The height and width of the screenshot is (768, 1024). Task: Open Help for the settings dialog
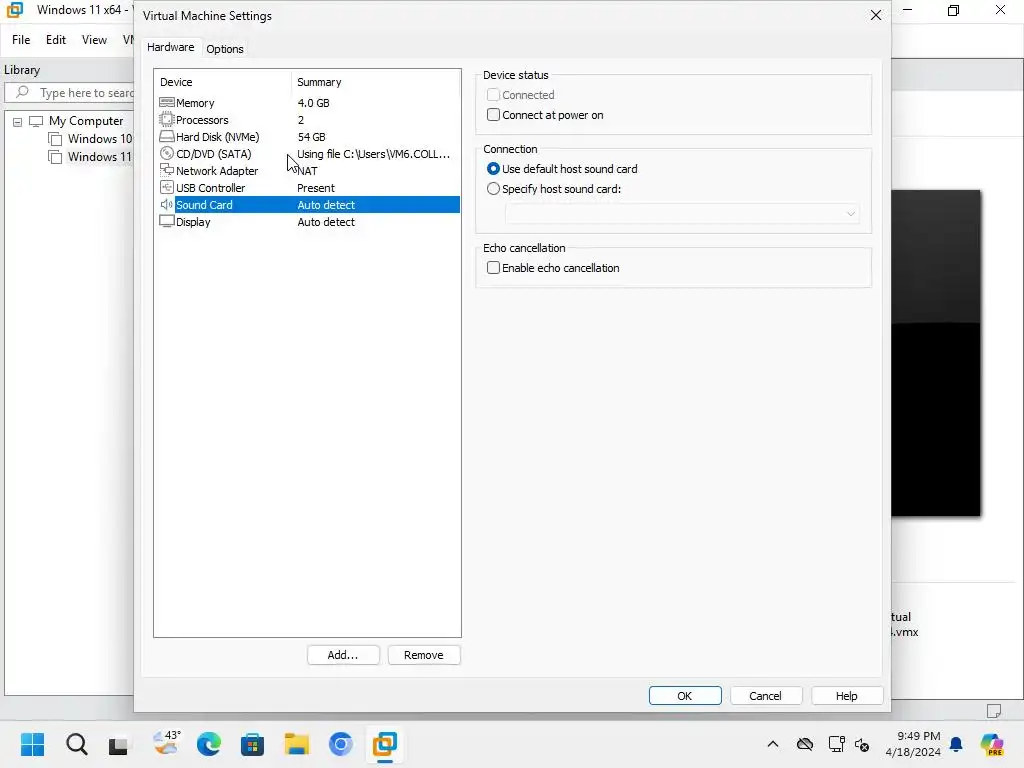pos(847,696)
